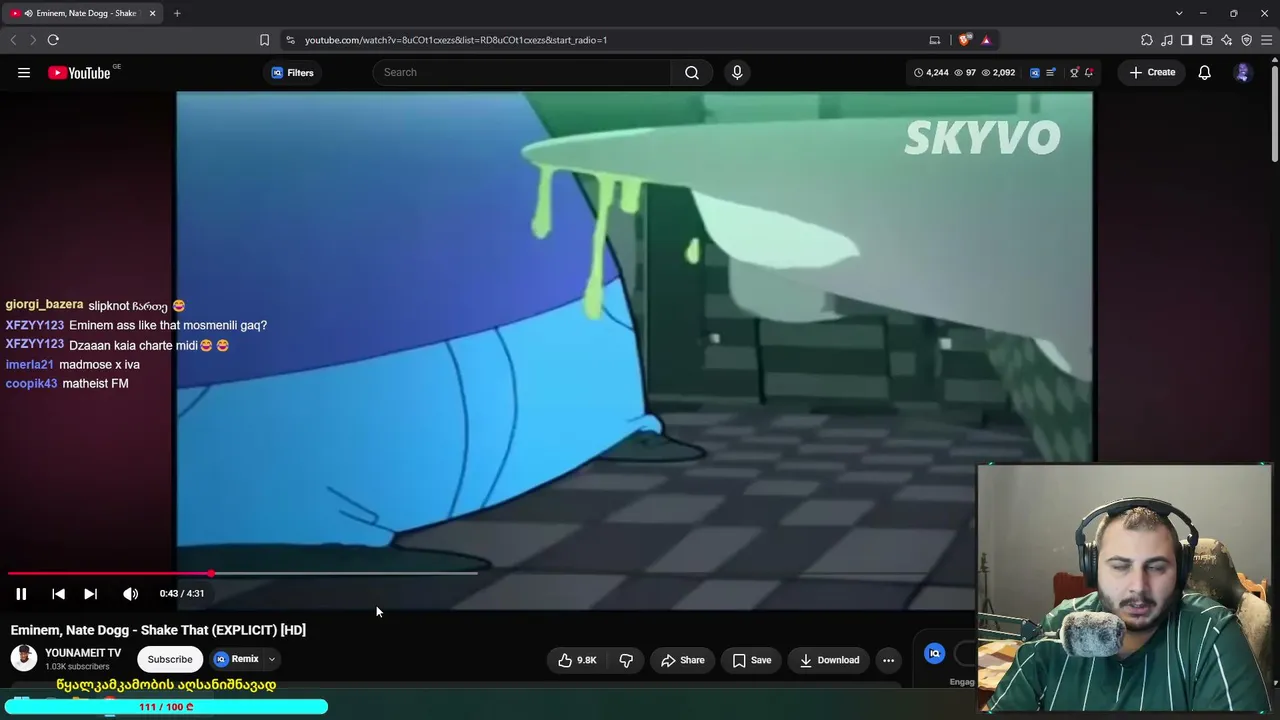Open the vidIQ Filters button
This screenshot has height=720, width=1280.
point(292,72)
